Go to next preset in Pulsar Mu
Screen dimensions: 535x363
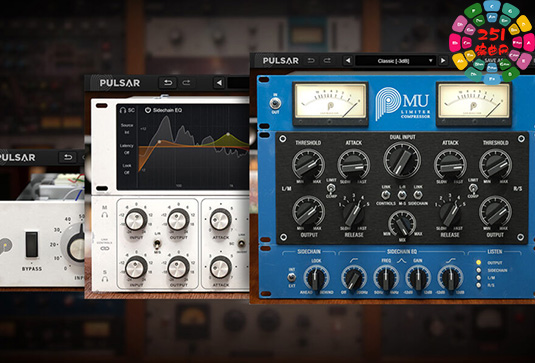tap(443, 61)
